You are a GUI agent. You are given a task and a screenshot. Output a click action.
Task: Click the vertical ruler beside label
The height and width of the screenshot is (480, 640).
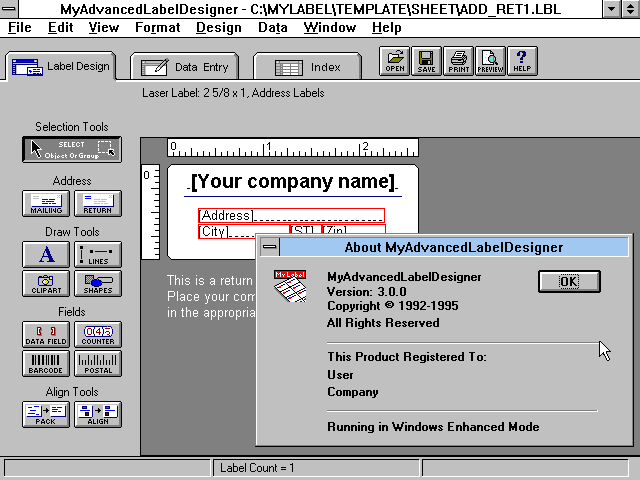pos(151,211)
